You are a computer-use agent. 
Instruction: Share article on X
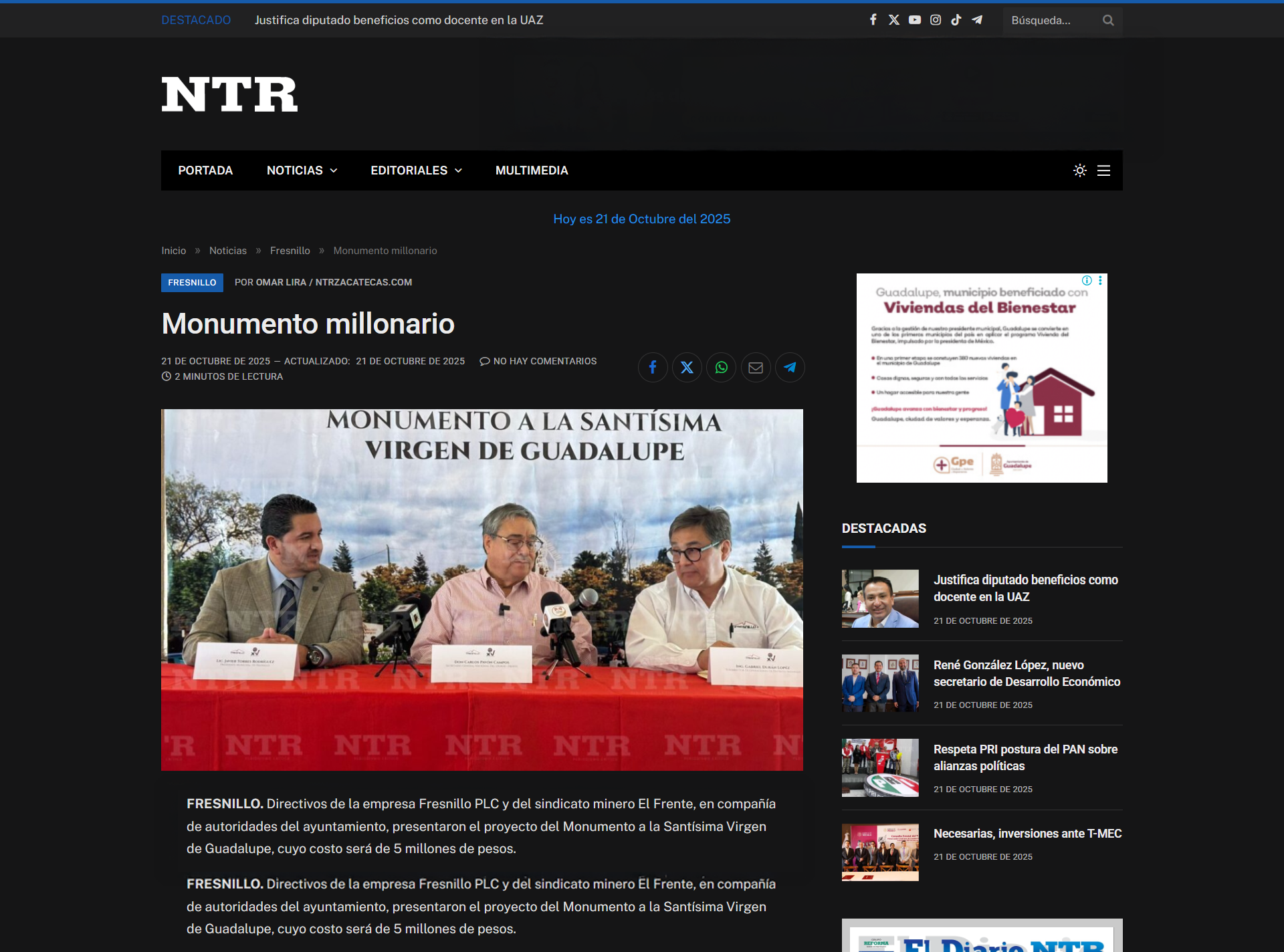click(687, 368)
